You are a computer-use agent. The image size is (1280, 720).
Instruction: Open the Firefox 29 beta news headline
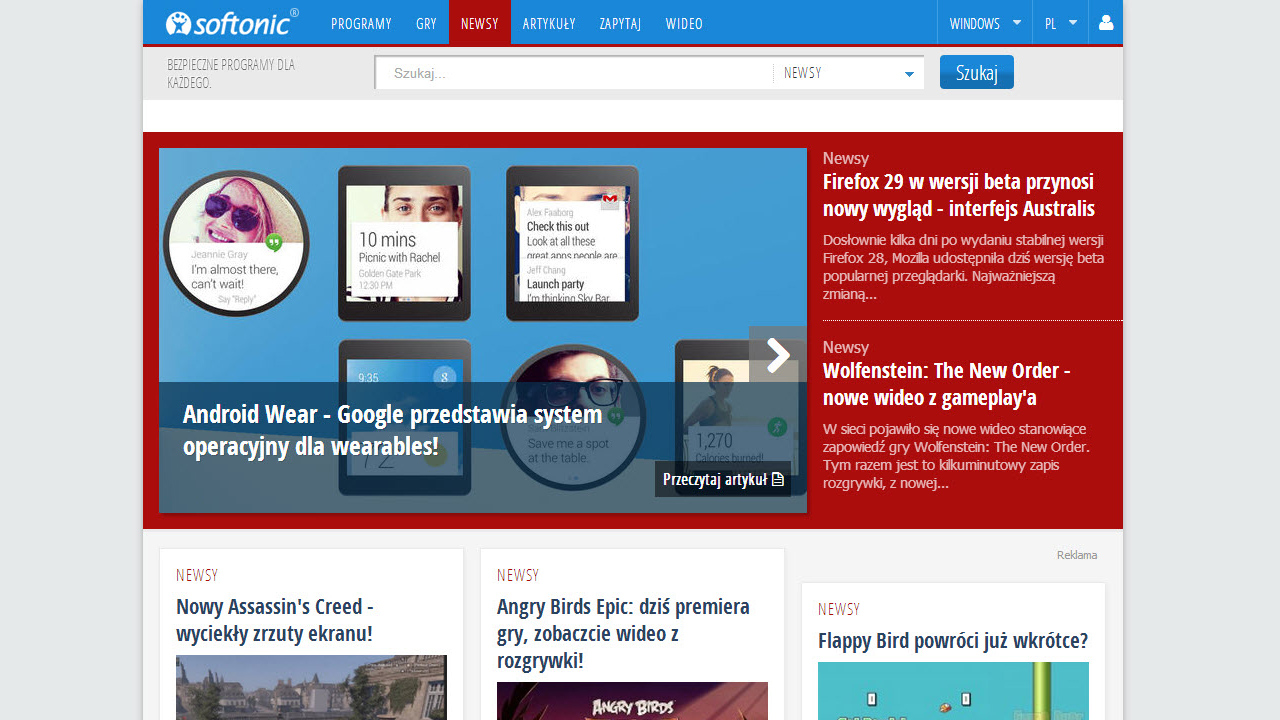(x=958, y=195)
